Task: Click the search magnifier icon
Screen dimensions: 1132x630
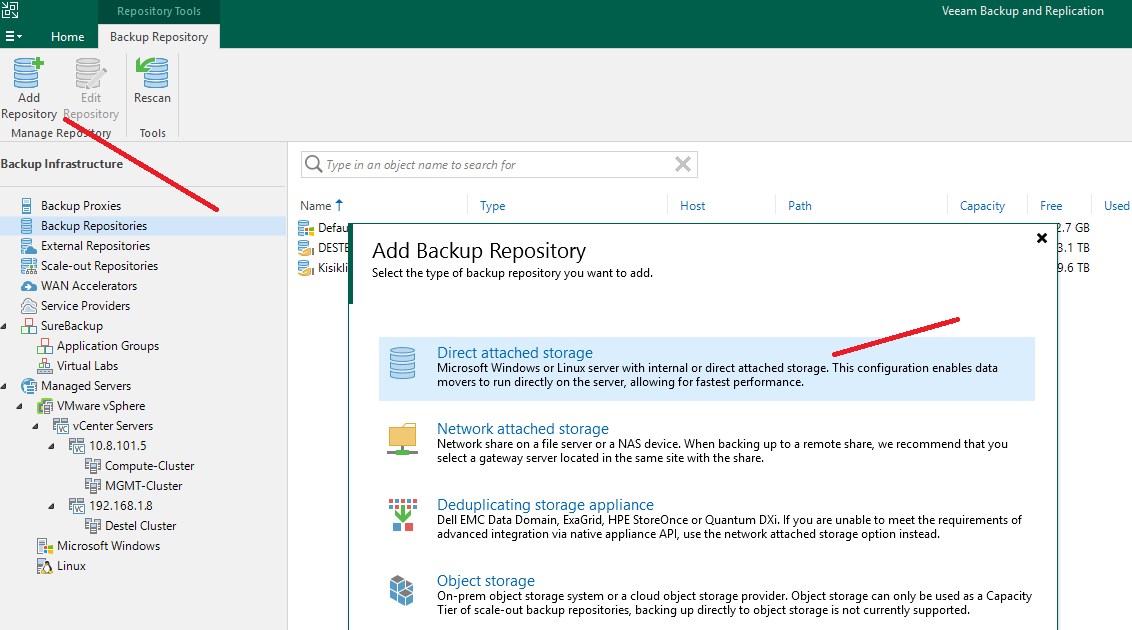Action: pos(313,165)
